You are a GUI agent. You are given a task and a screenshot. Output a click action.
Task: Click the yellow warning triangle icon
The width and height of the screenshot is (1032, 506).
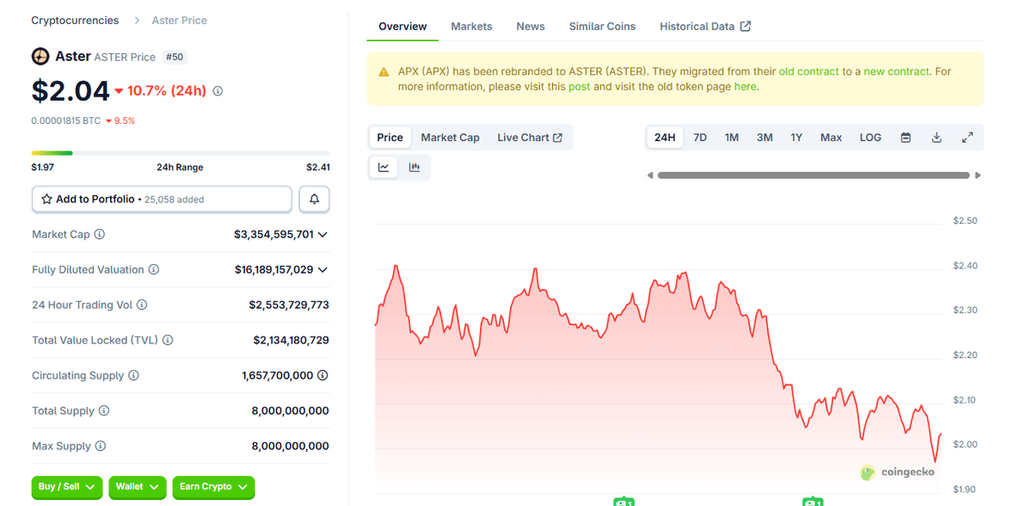384,72
